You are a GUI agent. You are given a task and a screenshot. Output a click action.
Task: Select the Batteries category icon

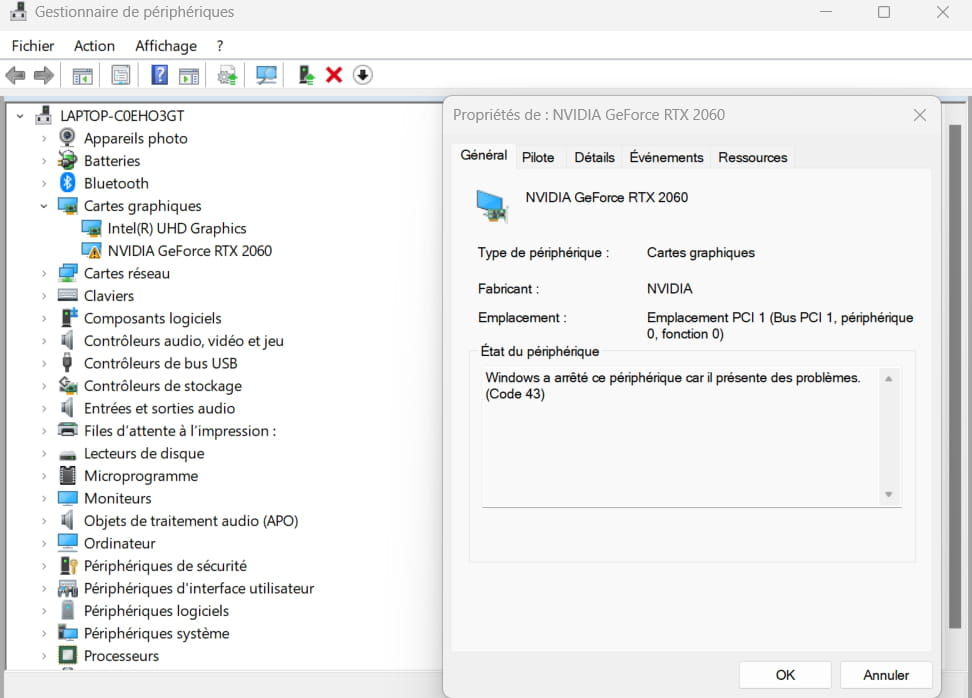(x=67, y=160)
